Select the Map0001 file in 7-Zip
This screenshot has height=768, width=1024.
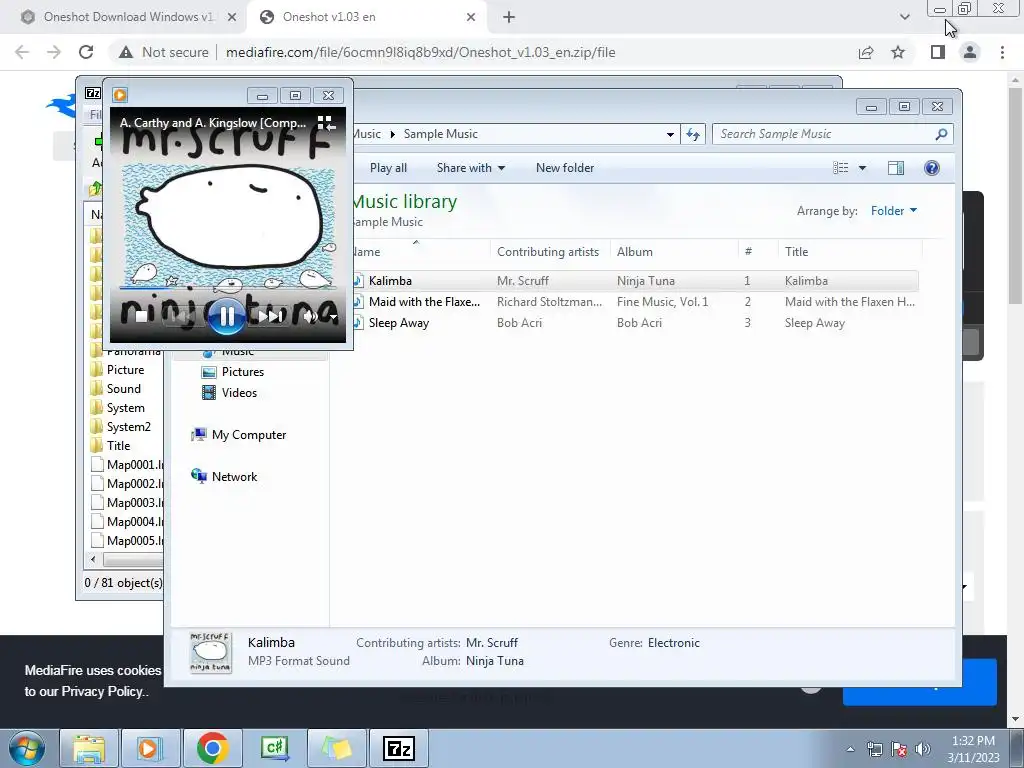coord(127,464)
